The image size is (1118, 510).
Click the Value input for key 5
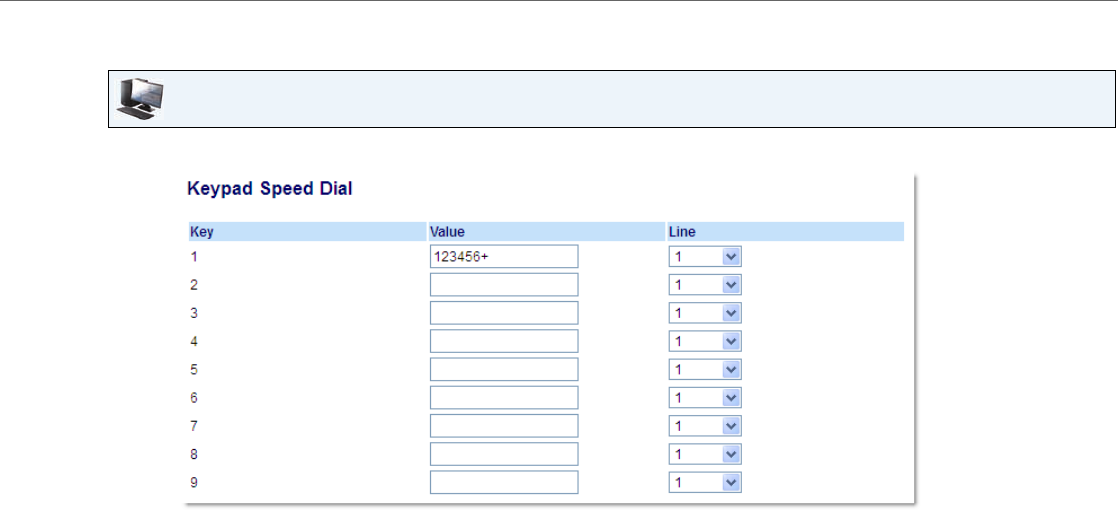tap(503, 369)
